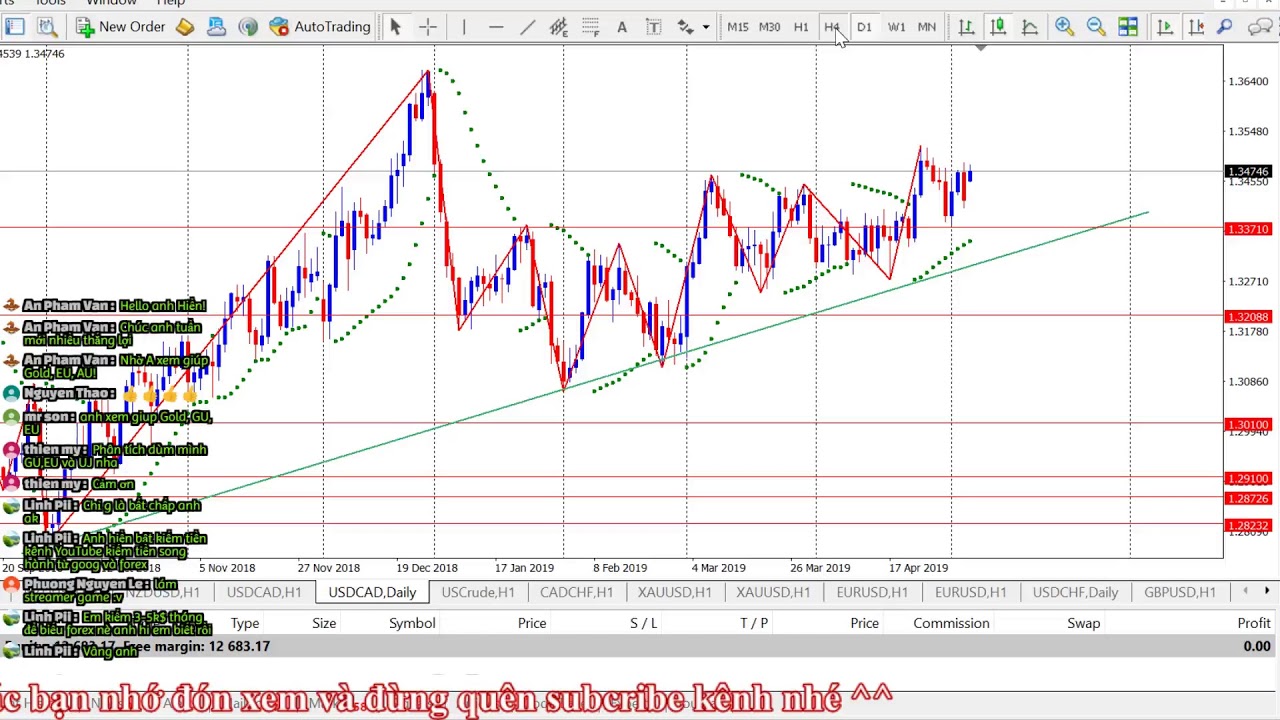This screenshot has width=1280, height=720.
Task: Open the CADCHF,H1 chart tab
Action: click(x=576, y=592)
